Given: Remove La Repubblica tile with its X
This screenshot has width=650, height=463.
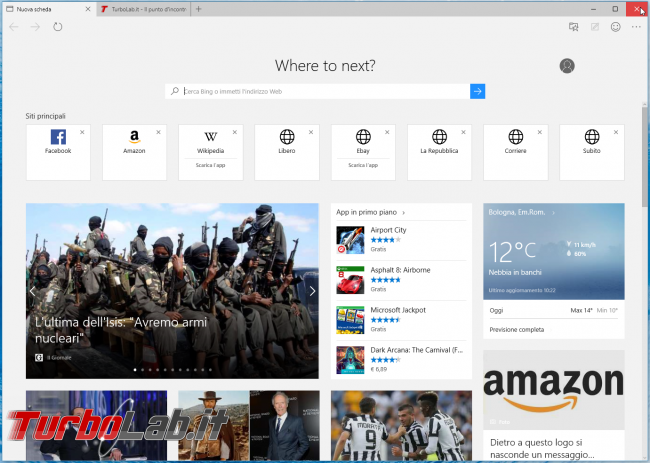Looking at the screenshot, I should (x=463, y=132).
